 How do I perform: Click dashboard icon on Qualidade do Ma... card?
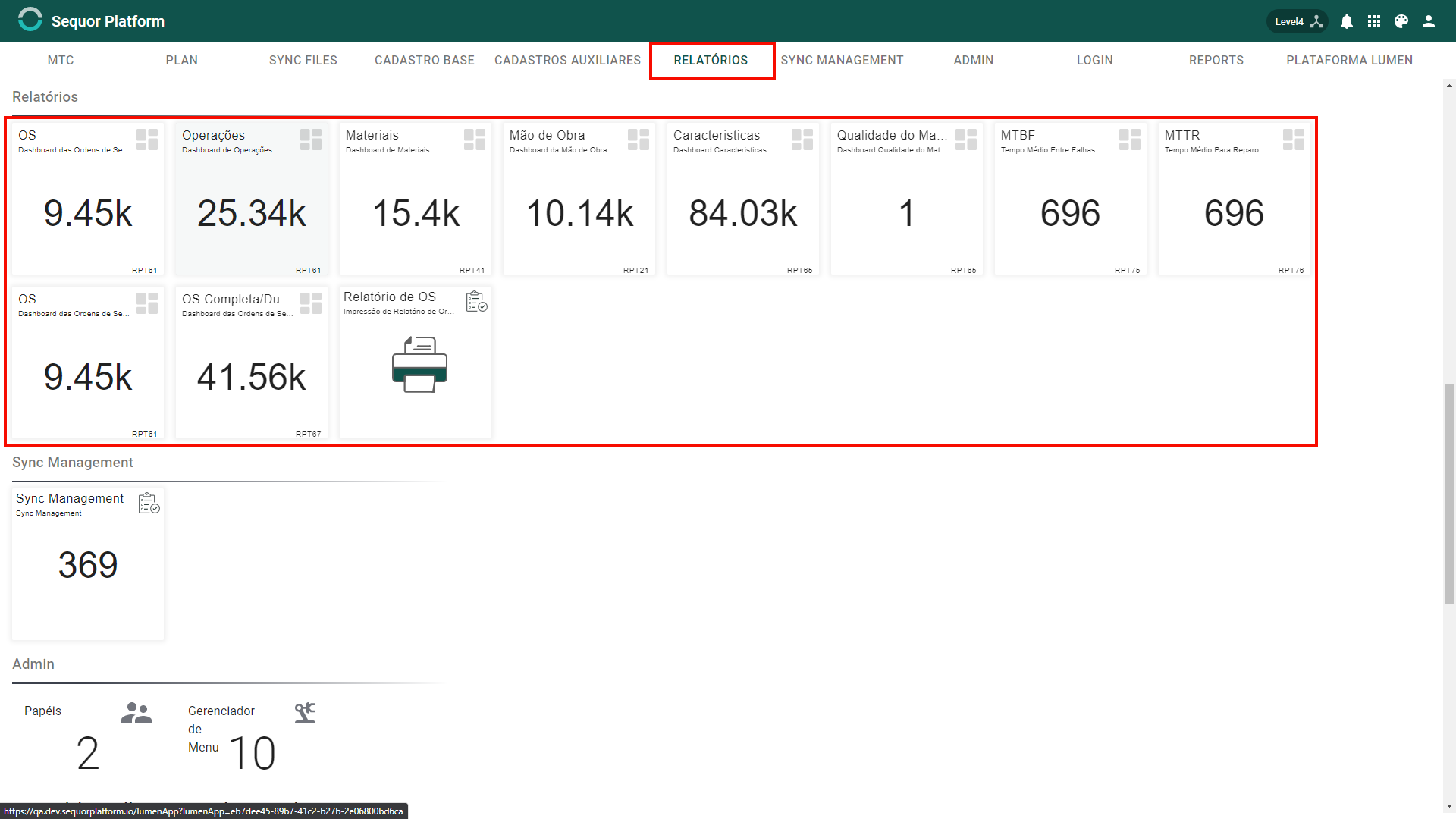(966, 140)
